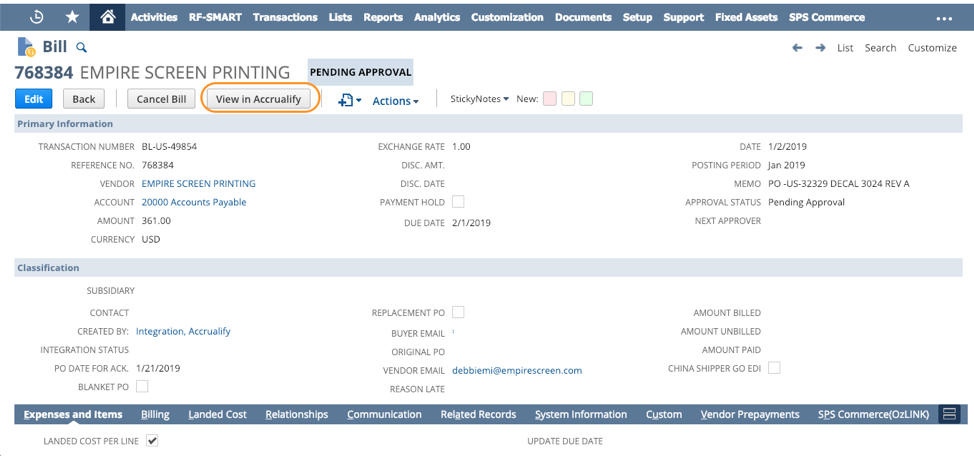Open the Support menu
974x456 pixels.
(x=683, y=17)
